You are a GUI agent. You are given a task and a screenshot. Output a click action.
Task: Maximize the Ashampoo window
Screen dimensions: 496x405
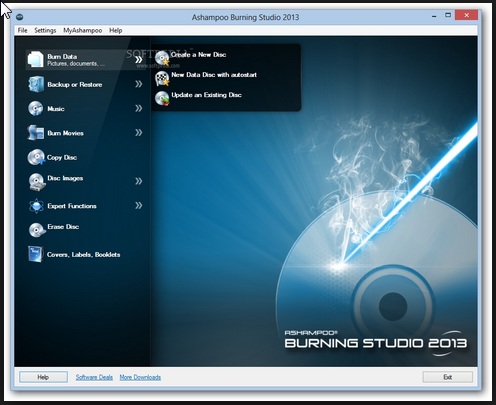tap(448, 15)
